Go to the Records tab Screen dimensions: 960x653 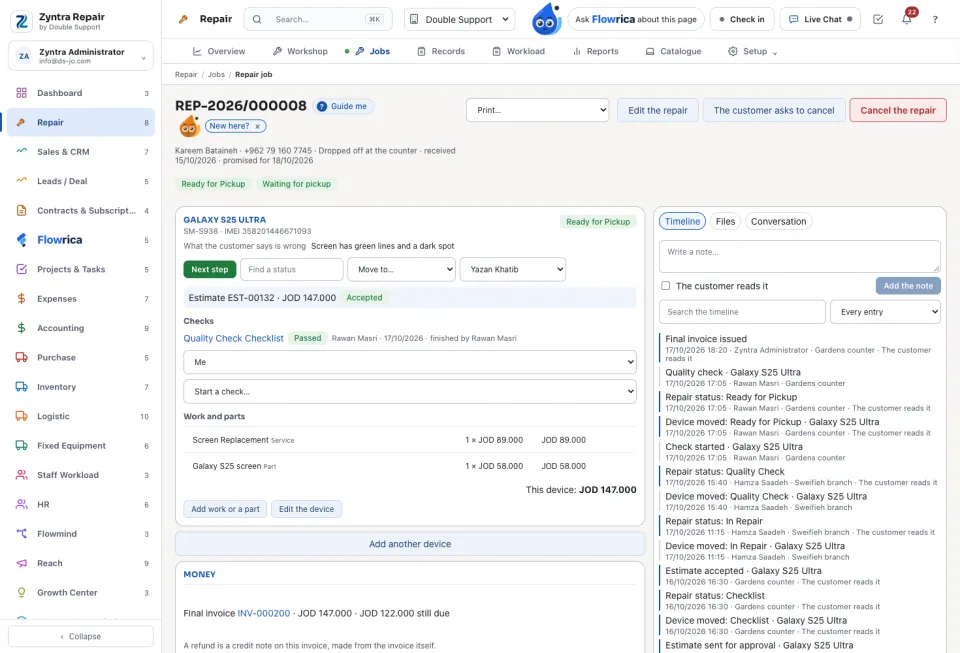click(x=441, y=51)
